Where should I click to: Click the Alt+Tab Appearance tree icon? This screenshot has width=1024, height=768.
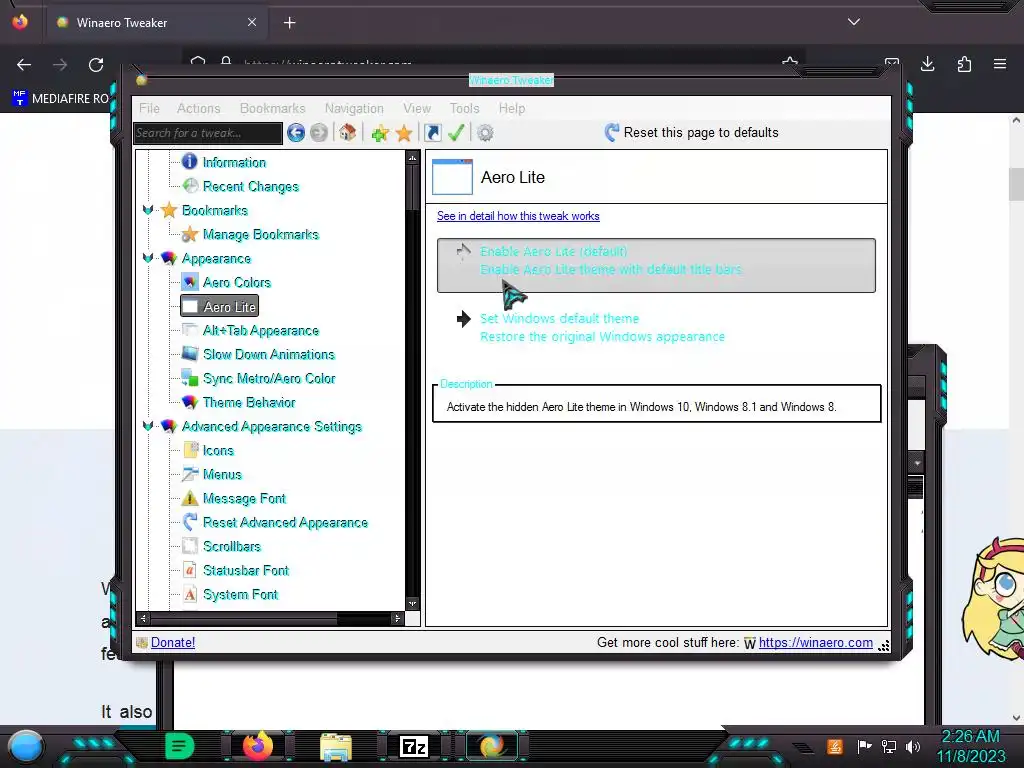point(190,330)
